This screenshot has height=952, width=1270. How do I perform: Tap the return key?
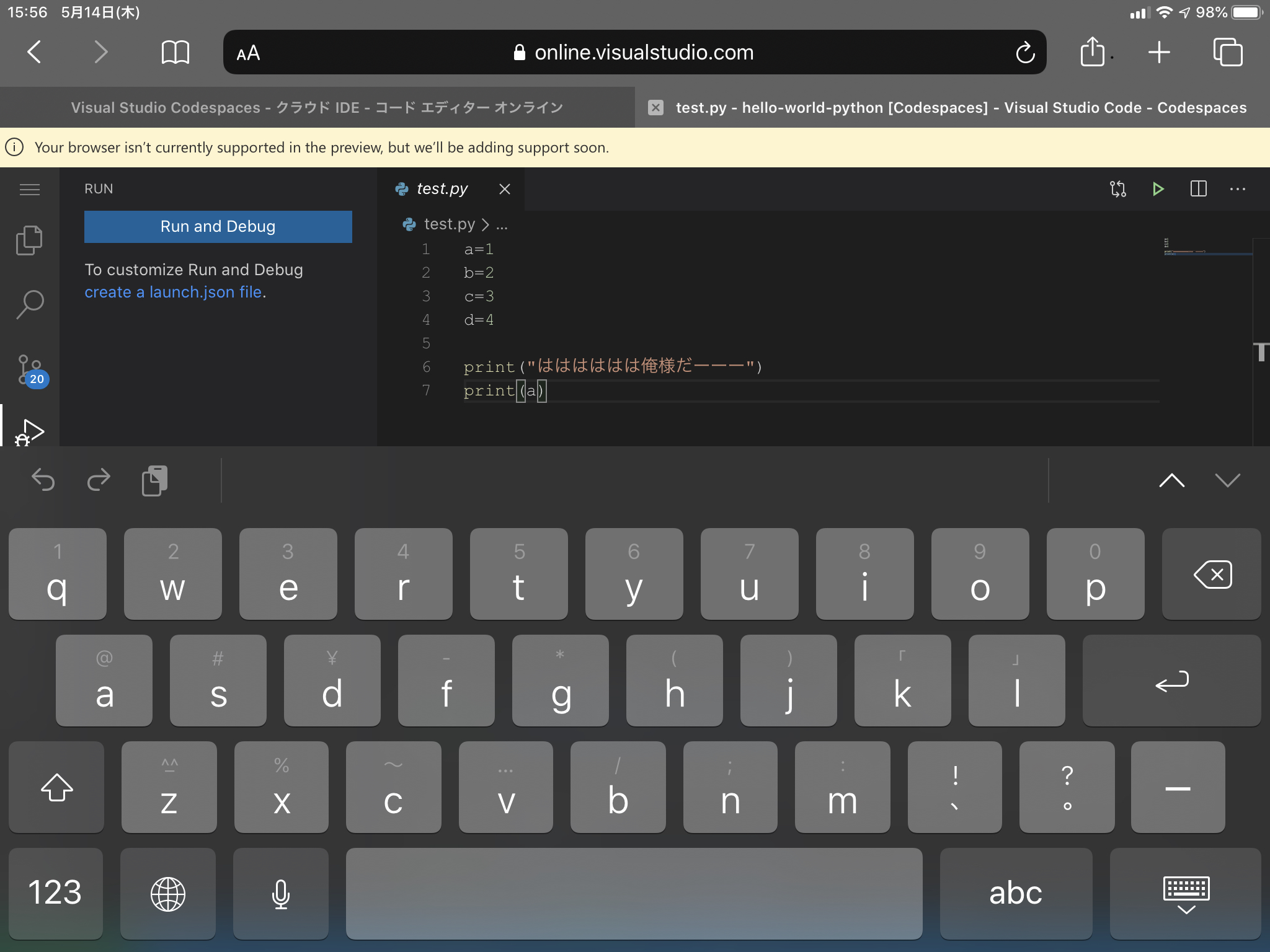1172,681
